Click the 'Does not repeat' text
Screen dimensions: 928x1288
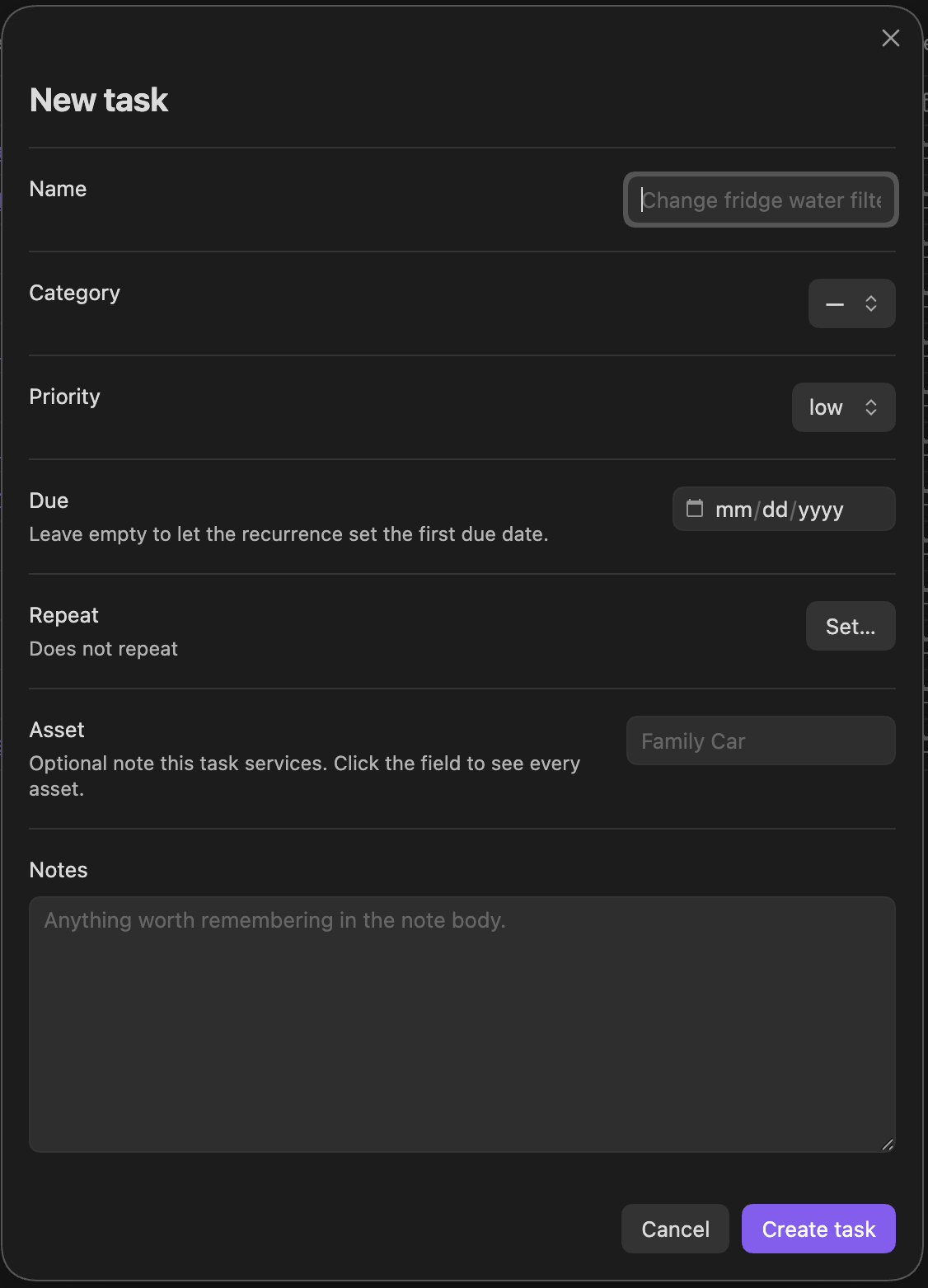coord(104,649)
